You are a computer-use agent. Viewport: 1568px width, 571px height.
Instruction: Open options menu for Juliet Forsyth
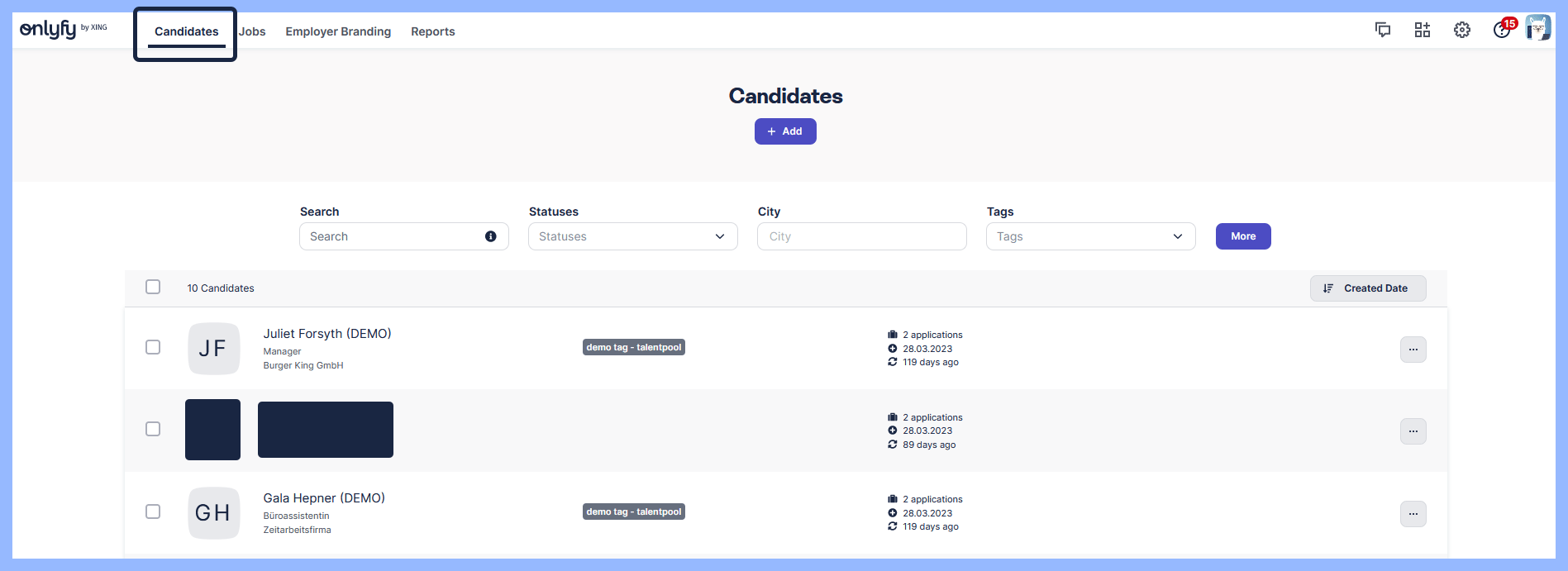pyautogui.click(x=1413, y=350)
